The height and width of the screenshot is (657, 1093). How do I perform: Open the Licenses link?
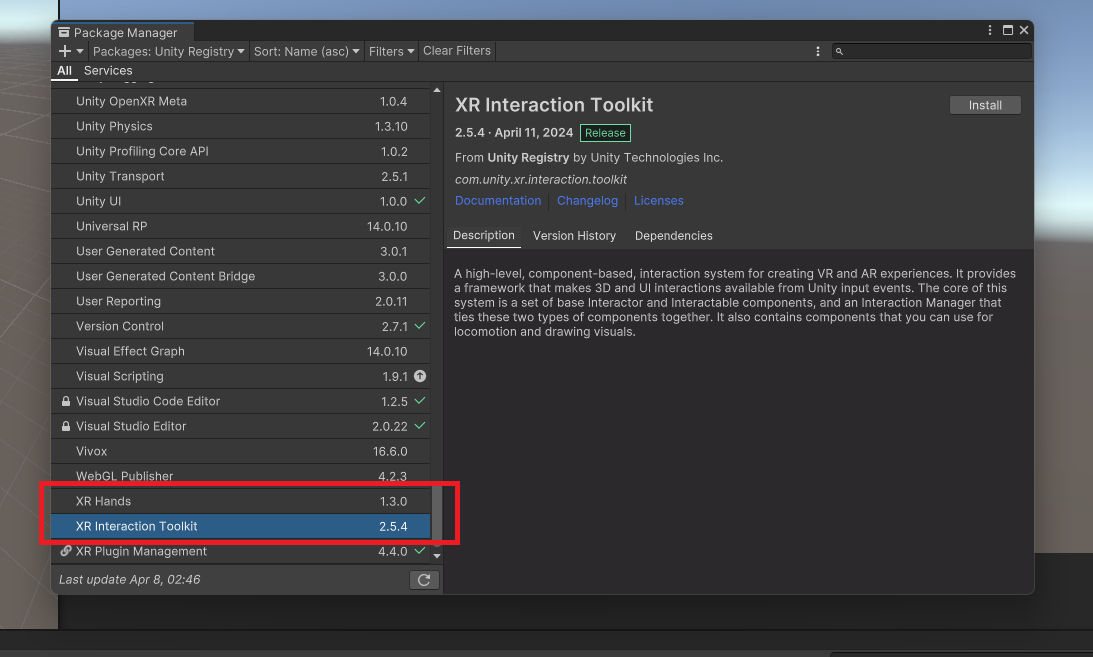(x=658, y=201)
